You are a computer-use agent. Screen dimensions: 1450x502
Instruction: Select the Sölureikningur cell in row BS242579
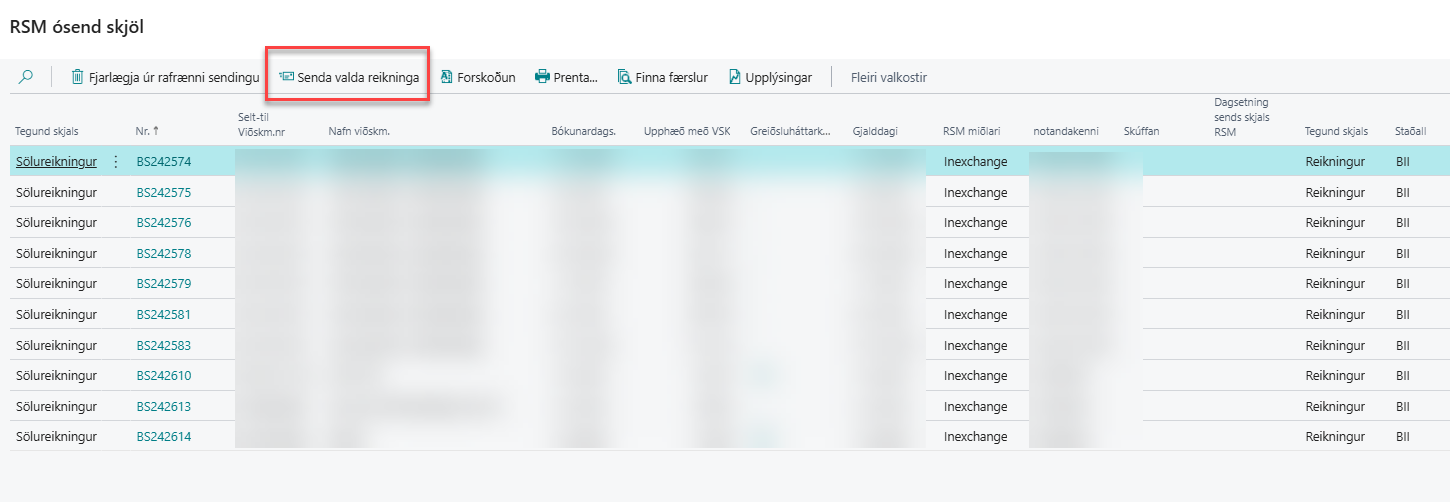tap(56, 284)
